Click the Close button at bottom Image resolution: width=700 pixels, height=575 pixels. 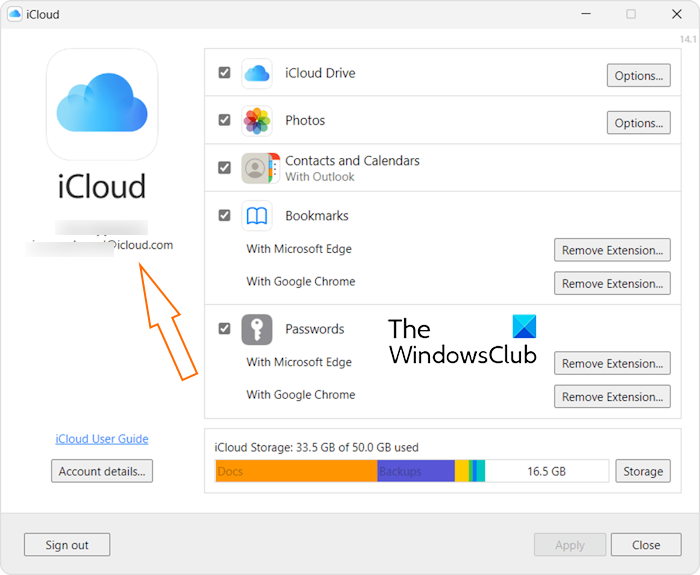646,545
